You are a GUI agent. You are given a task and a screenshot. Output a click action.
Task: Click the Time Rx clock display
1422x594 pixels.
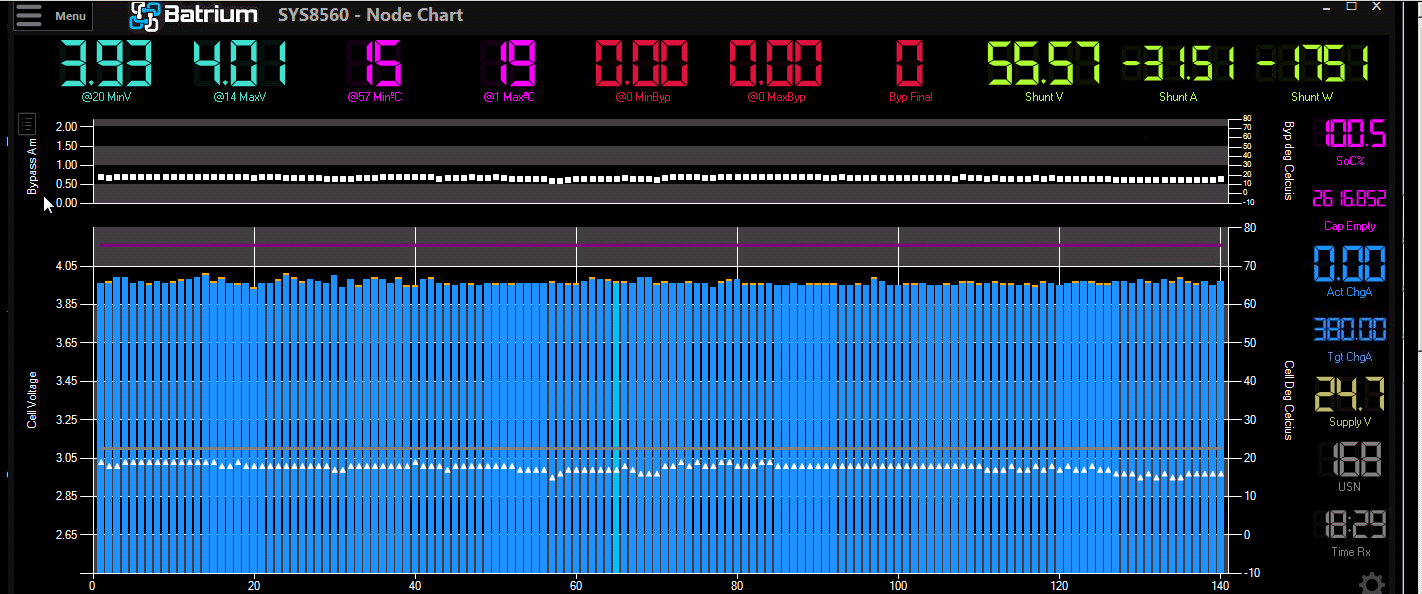[x=1349, y=525]
